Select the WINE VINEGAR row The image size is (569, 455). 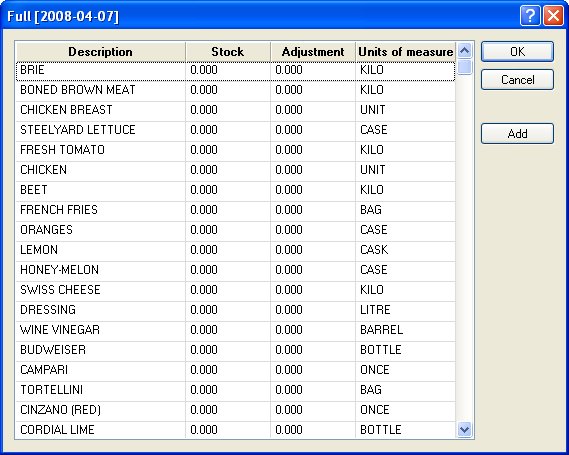pyautogui.click(x=236, y=330)
